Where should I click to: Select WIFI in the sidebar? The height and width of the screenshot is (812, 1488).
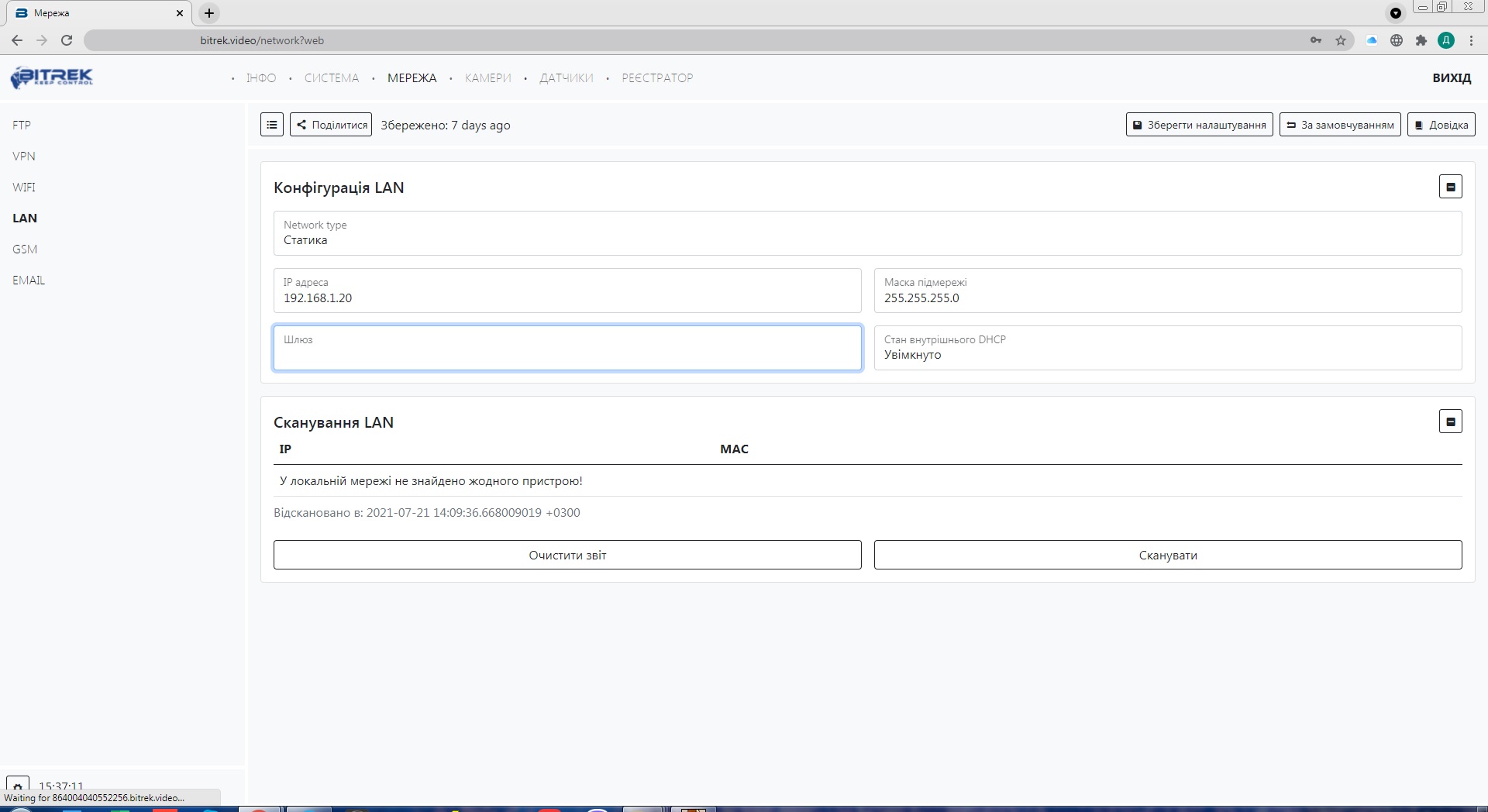(x=24, y=187)
